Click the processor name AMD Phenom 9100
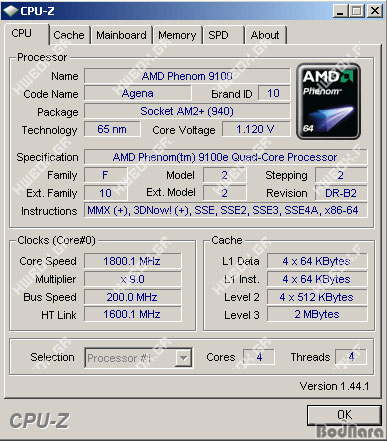This screenshot has height=441, width=387. tap(187, 76)
